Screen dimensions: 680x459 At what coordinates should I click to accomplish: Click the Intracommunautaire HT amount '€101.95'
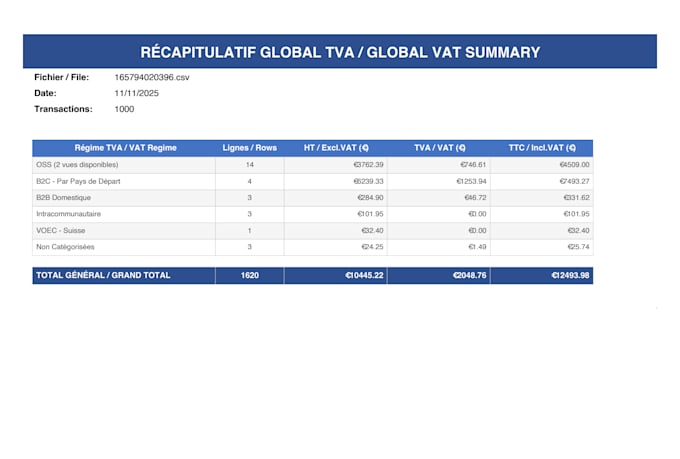(x=370, y=214)
